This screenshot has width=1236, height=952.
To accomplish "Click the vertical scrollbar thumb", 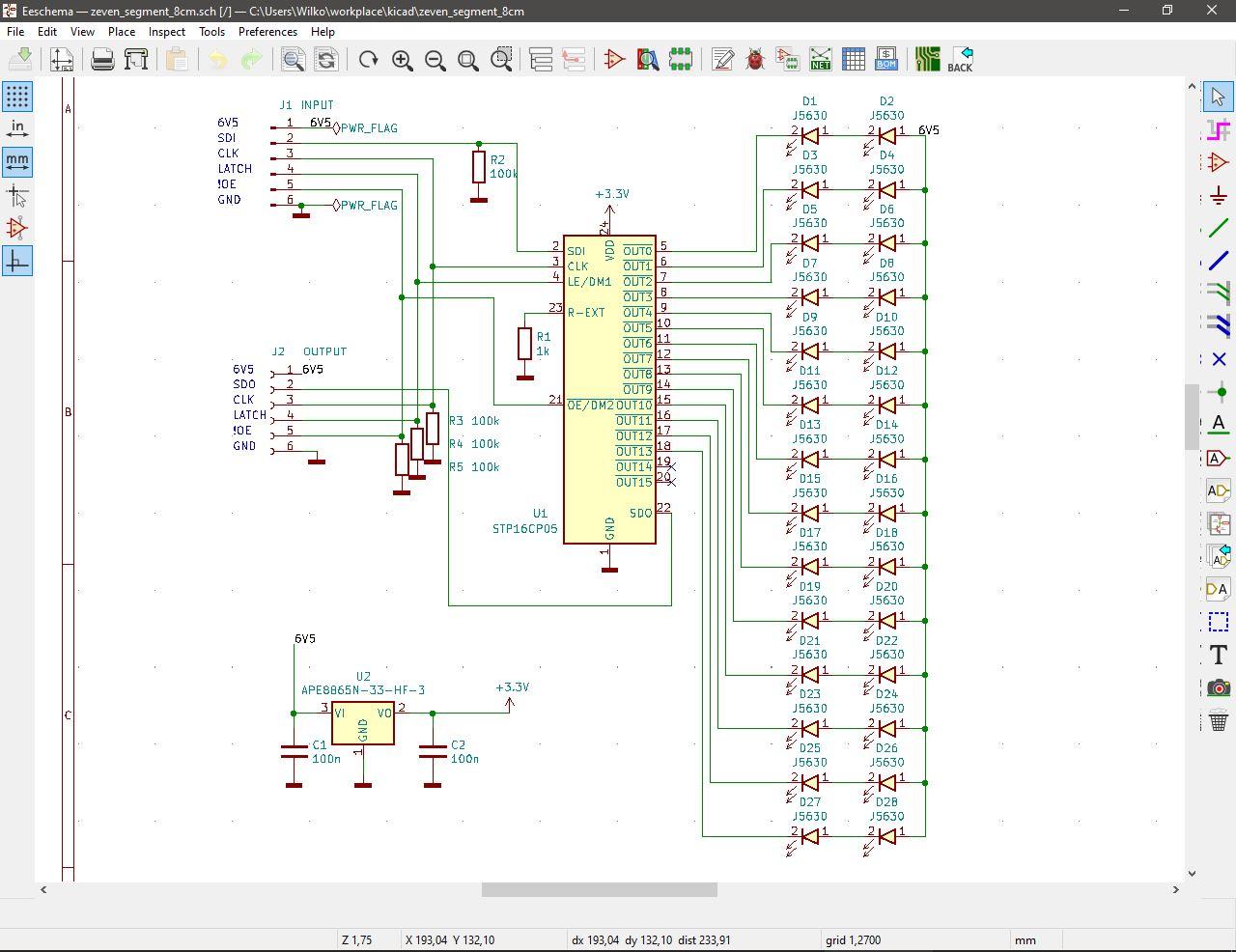I will (1192, 416).
